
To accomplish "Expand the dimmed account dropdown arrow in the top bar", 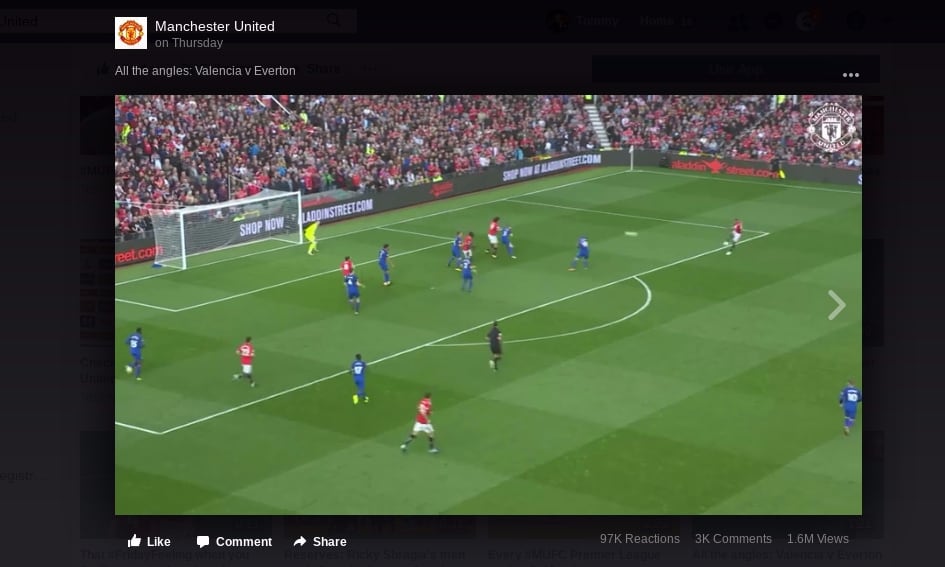I will (x=886, y=20).
